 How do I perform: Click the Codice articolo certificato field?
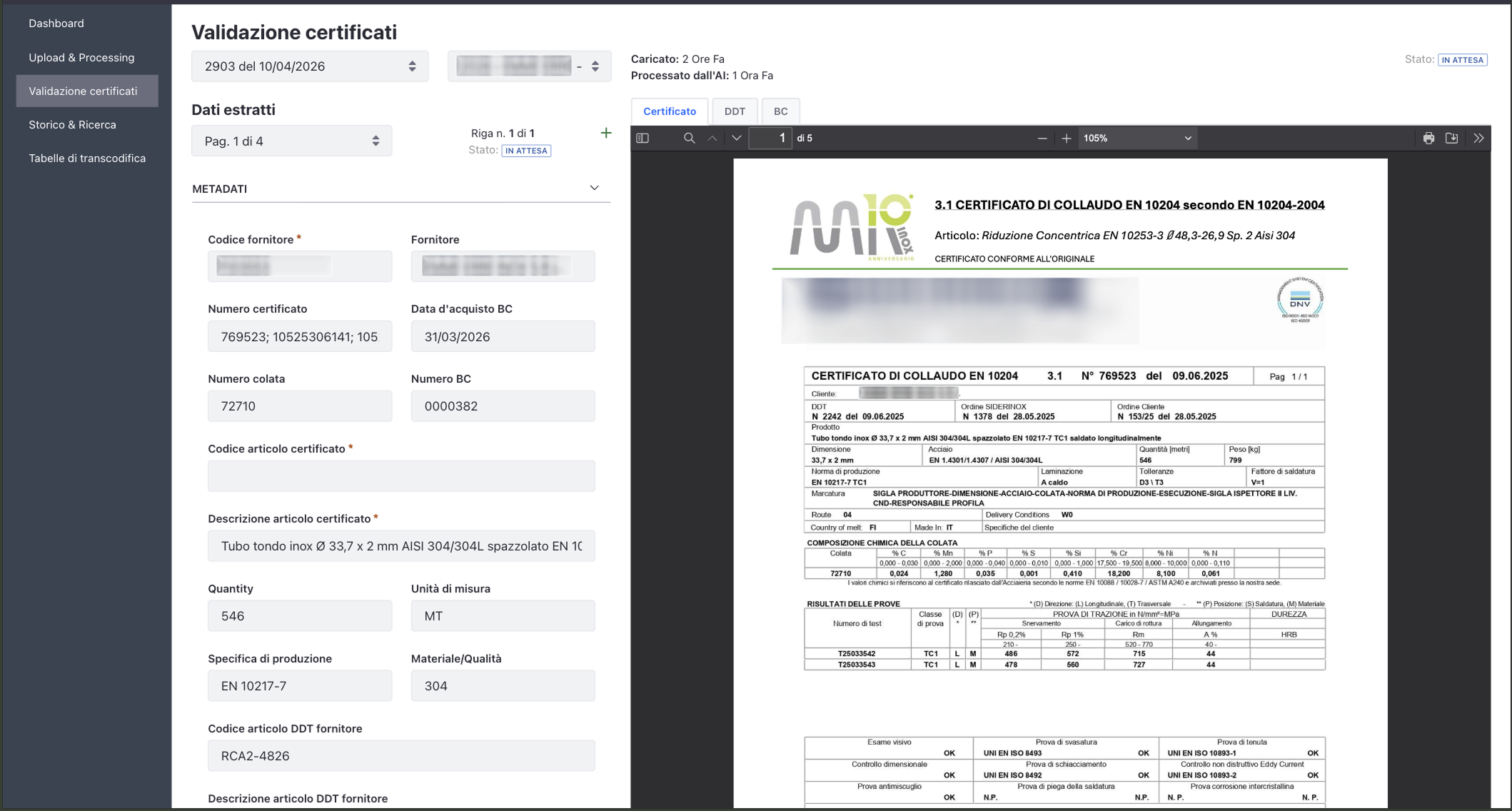click(401, 476)
